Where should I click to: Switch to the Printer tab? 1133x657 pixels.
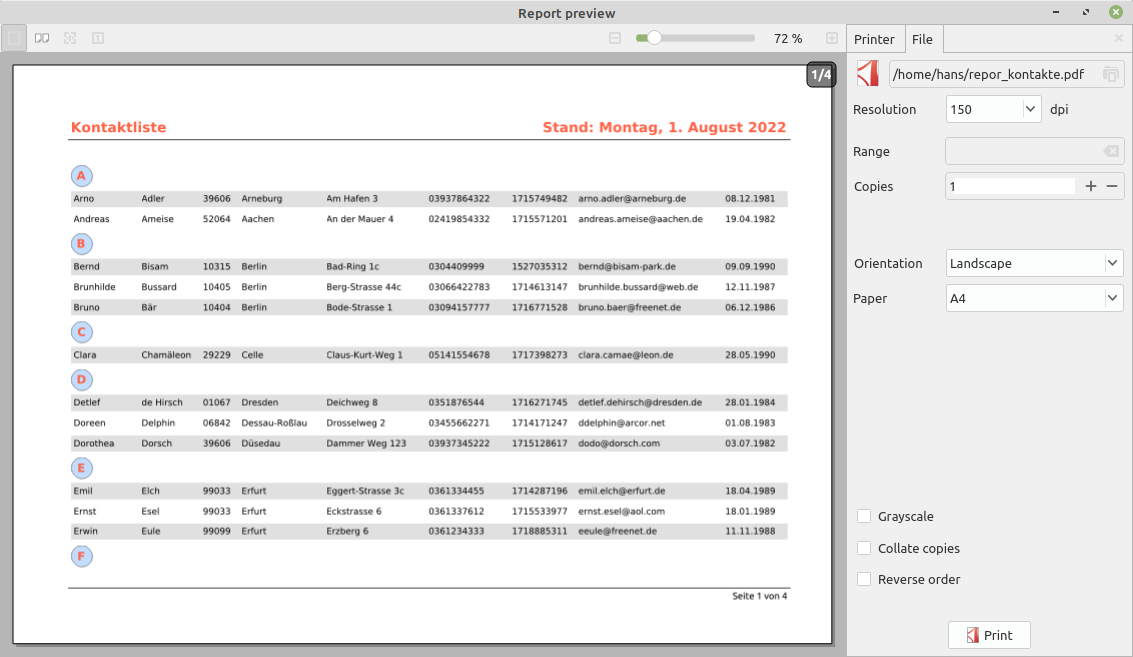tap(874, 39)
